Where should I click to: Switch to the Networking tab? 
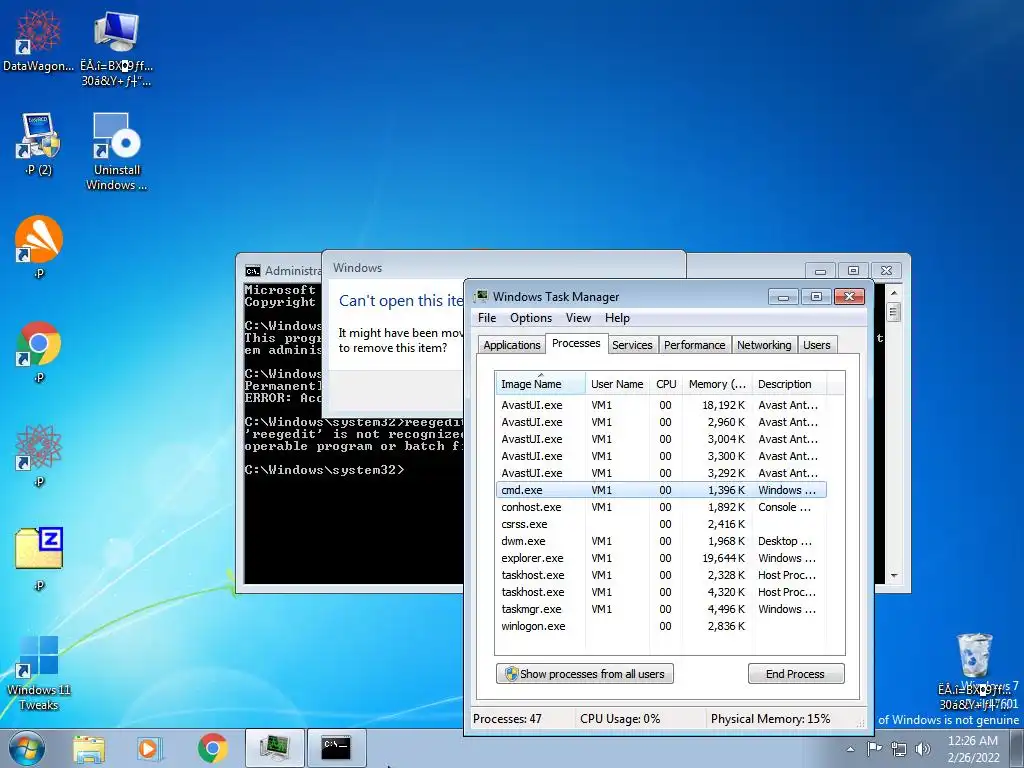pyautogui.click(x=763, y=345)
